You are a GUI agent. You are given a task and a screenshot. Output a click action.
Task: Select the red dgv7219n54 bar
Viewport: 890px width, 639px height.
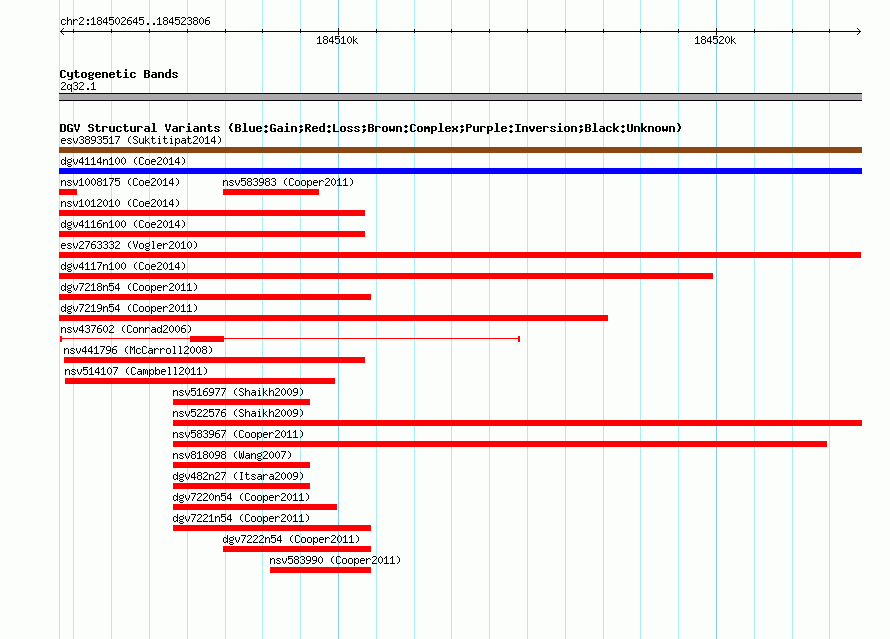pyautogui.click(x=334, y=318)
